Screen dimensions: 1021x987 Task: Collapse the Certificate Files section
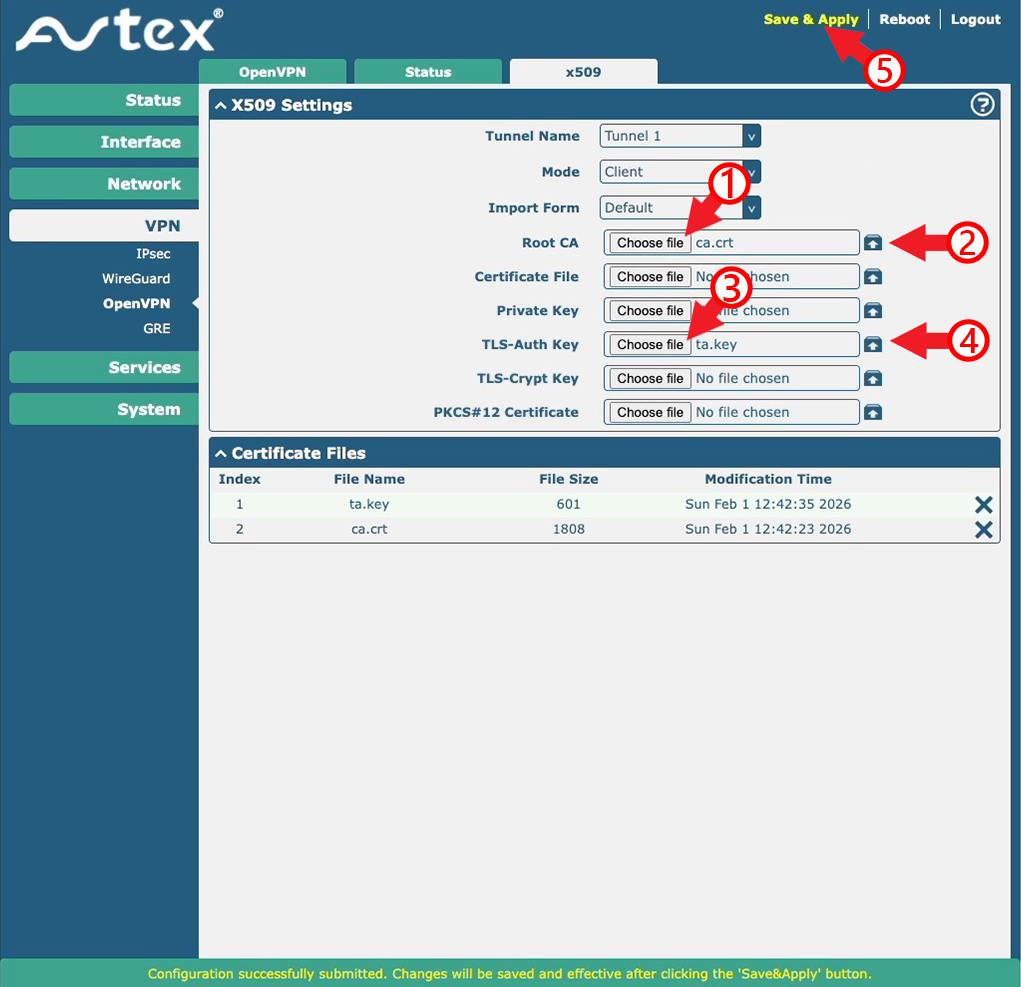coord(221,453)
